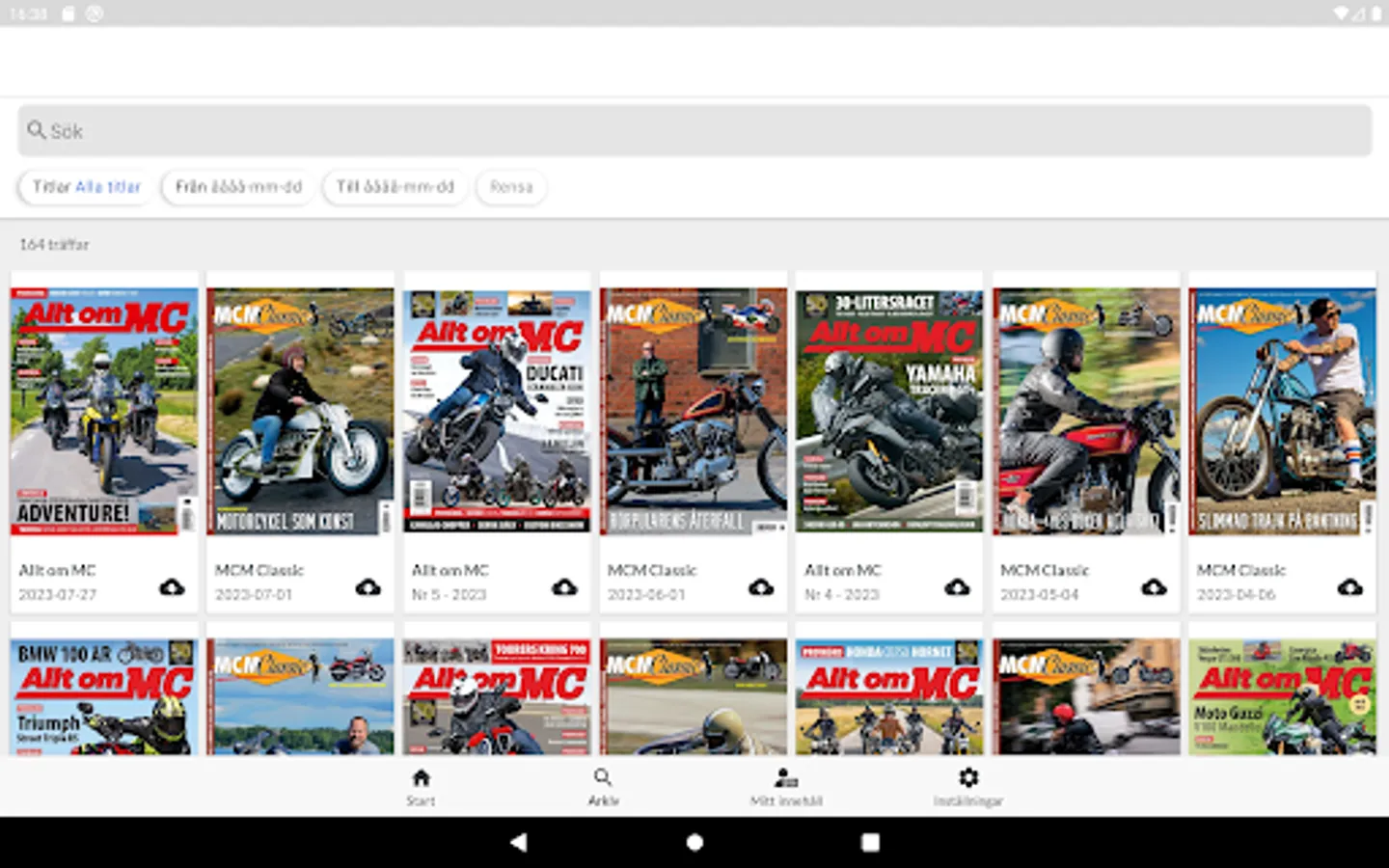Set the Till end date filter
The width and height of the screenshot is (1389, 868).
pos(395,187)
